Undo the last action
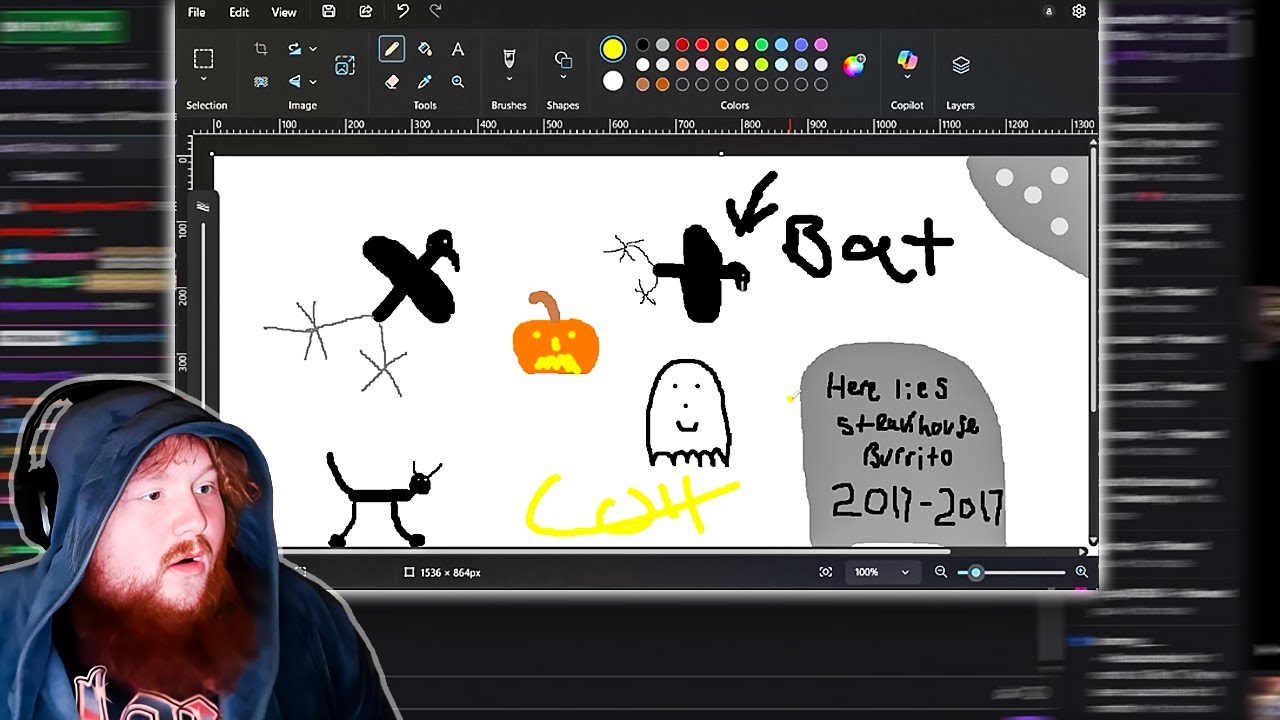Image resolution: width=1280 pixels, height=720 pixels. click(x=402, y=11)
